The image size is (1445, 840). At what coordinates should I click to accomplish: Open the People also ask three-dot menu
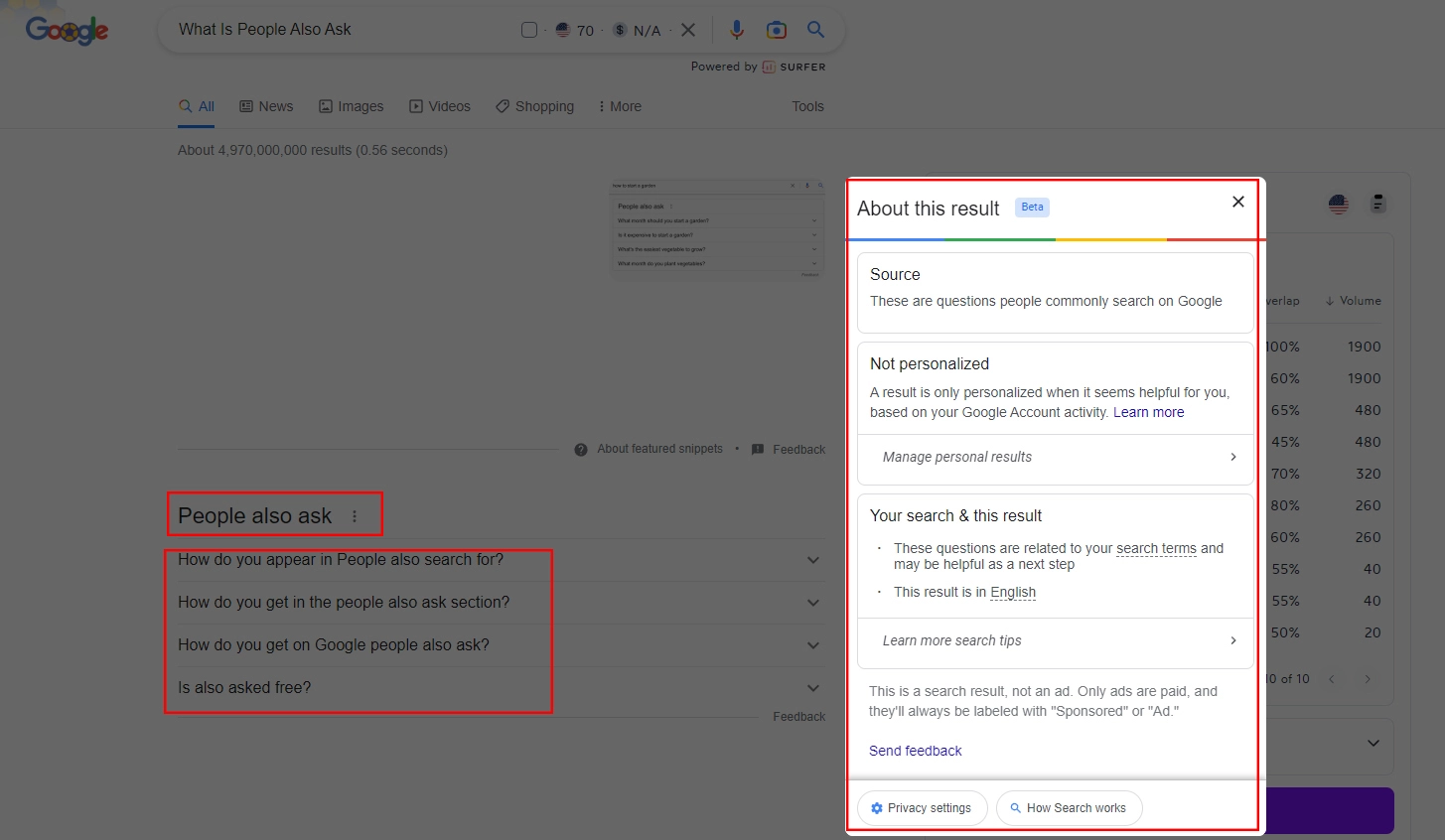355,515
